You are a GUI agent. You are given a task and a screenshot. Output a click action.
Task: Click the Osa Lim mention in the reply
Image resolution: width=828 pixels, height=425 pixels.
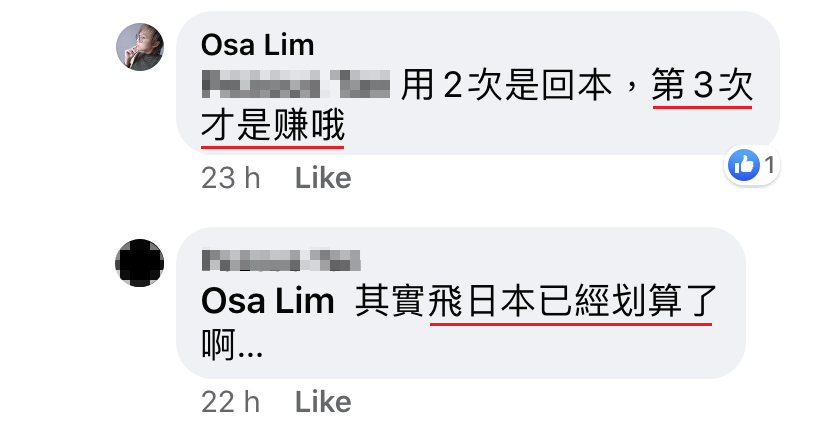(x=268, y=301)
